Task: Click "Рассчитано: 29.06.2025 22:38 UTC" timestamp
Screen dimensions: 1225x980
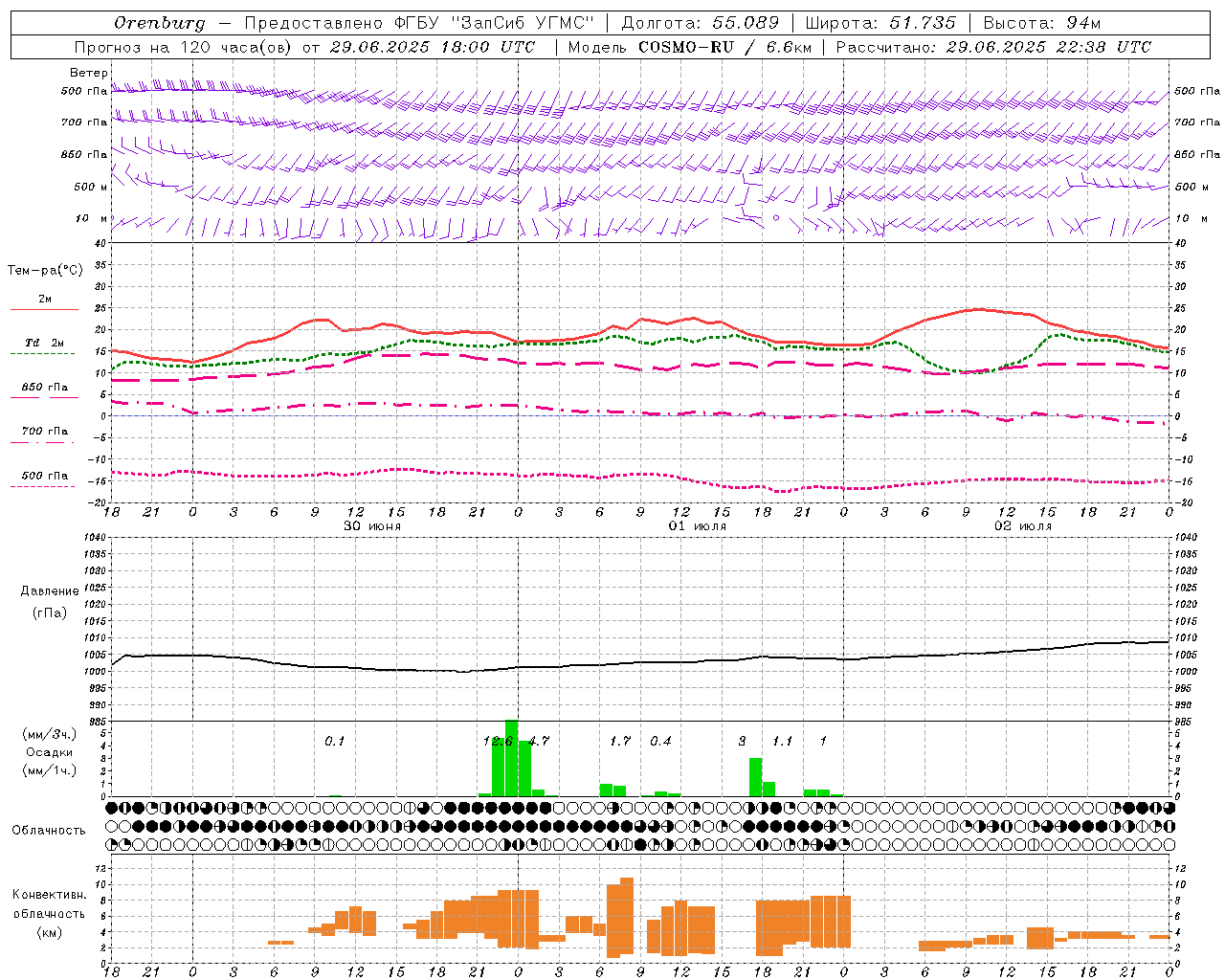Action: 993,47
